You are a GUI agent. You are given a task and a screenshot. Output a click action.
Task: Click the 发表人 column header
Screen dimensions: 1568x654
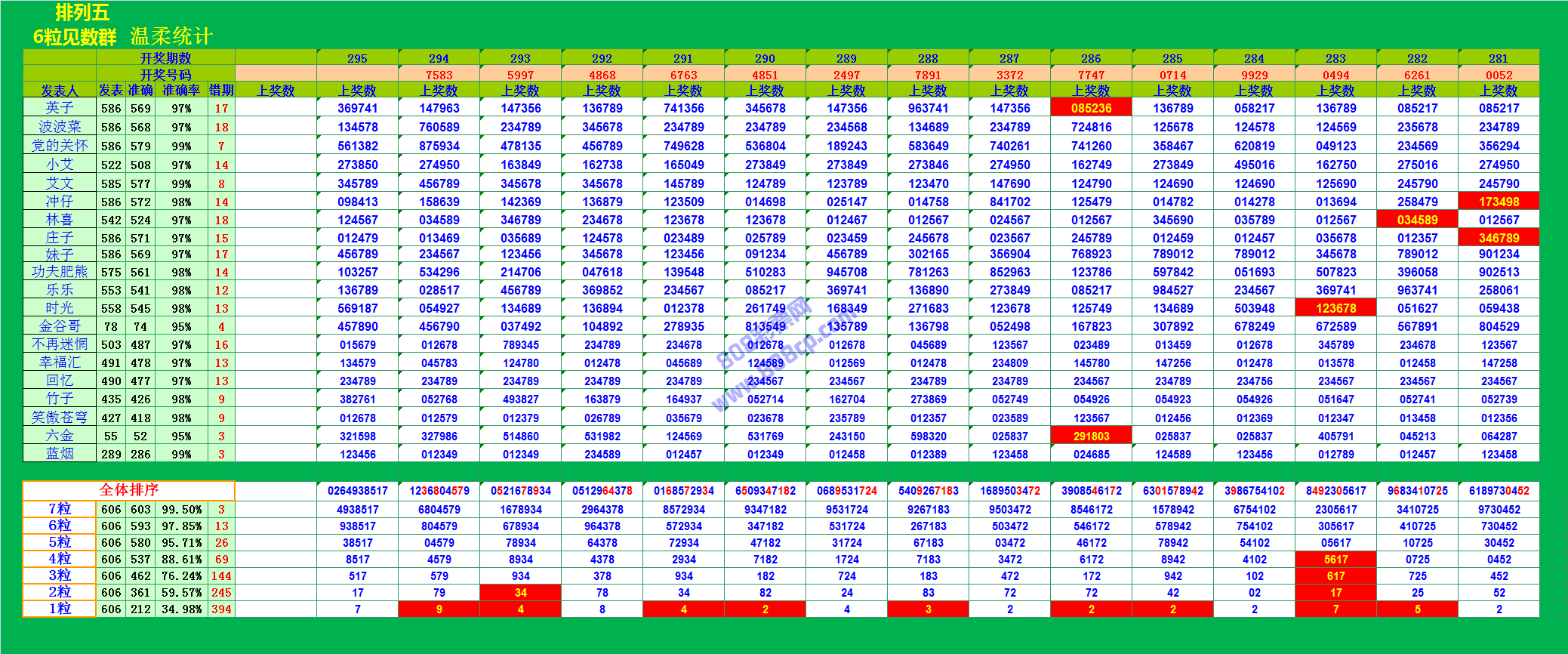(59, 91)
